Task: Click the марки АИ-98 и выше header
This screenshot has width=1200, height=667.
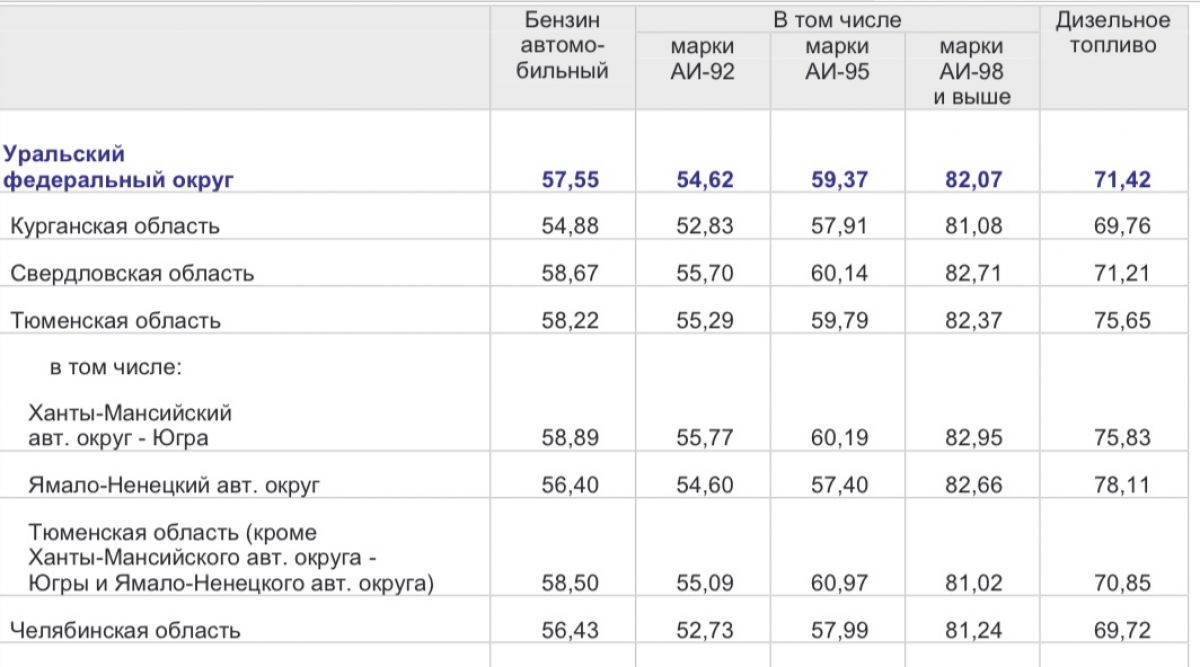Action: click(972, 72)
